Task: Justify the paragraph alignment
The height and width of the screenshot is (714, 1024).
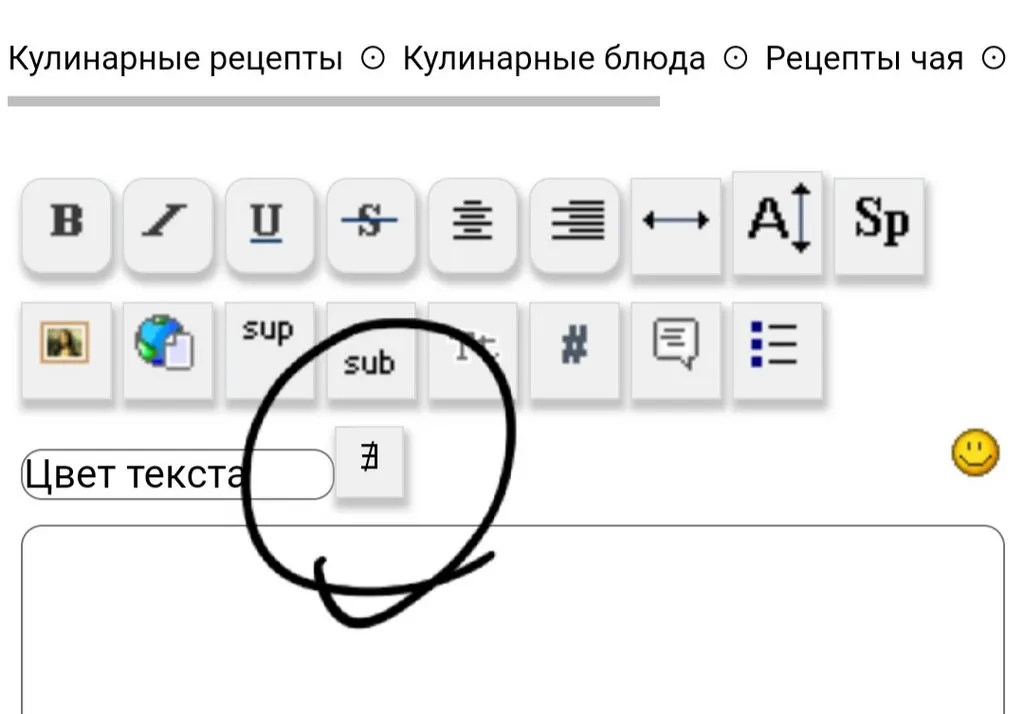Action: [x=575, y=224]
